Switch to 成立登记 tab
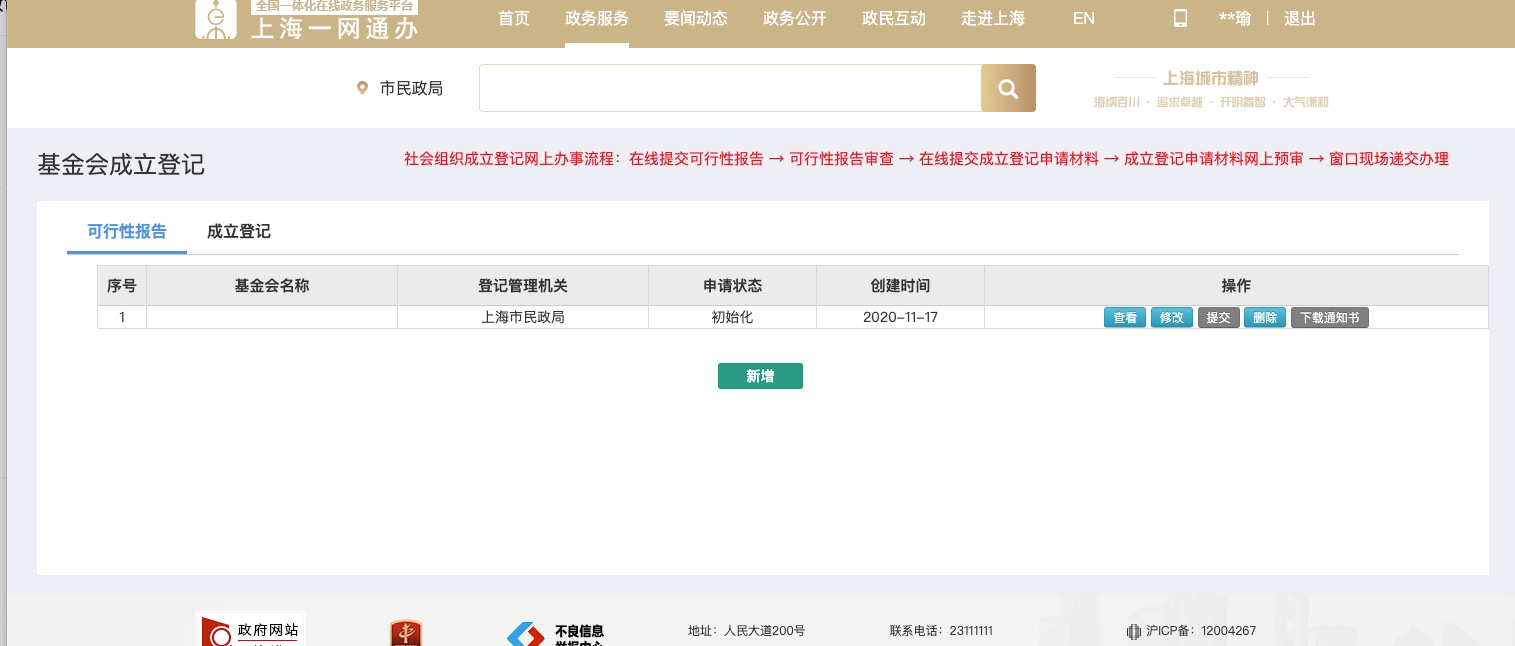The image size is (1515, 646). pyautogui.click(x=239, y=231)
